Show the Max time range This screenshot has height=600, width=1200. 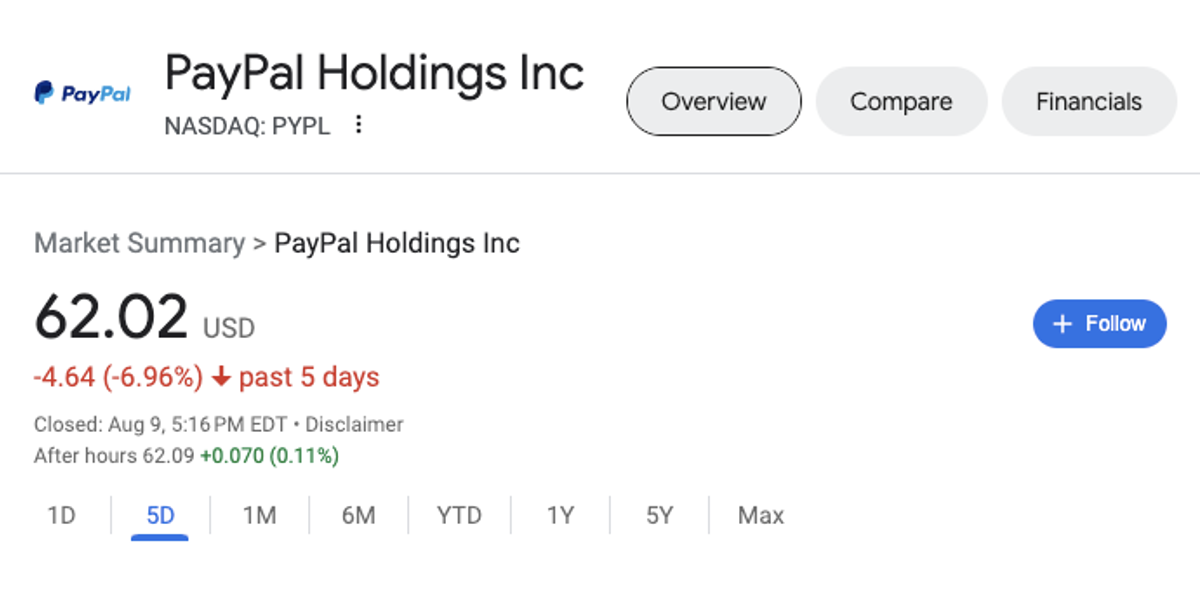(760, 516)
